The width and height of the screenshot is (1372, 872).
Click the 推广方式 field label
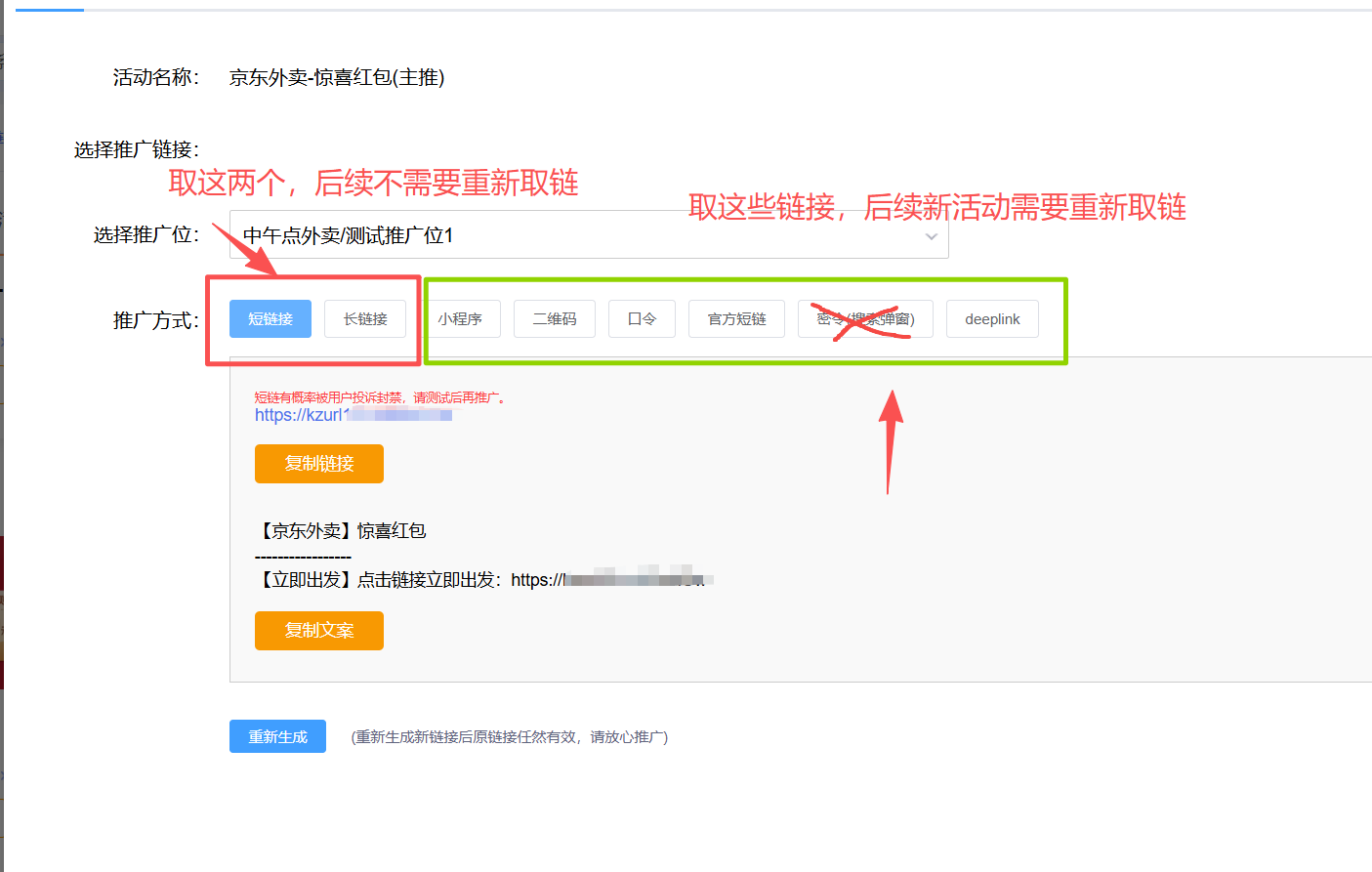click(x=155, y=320)
